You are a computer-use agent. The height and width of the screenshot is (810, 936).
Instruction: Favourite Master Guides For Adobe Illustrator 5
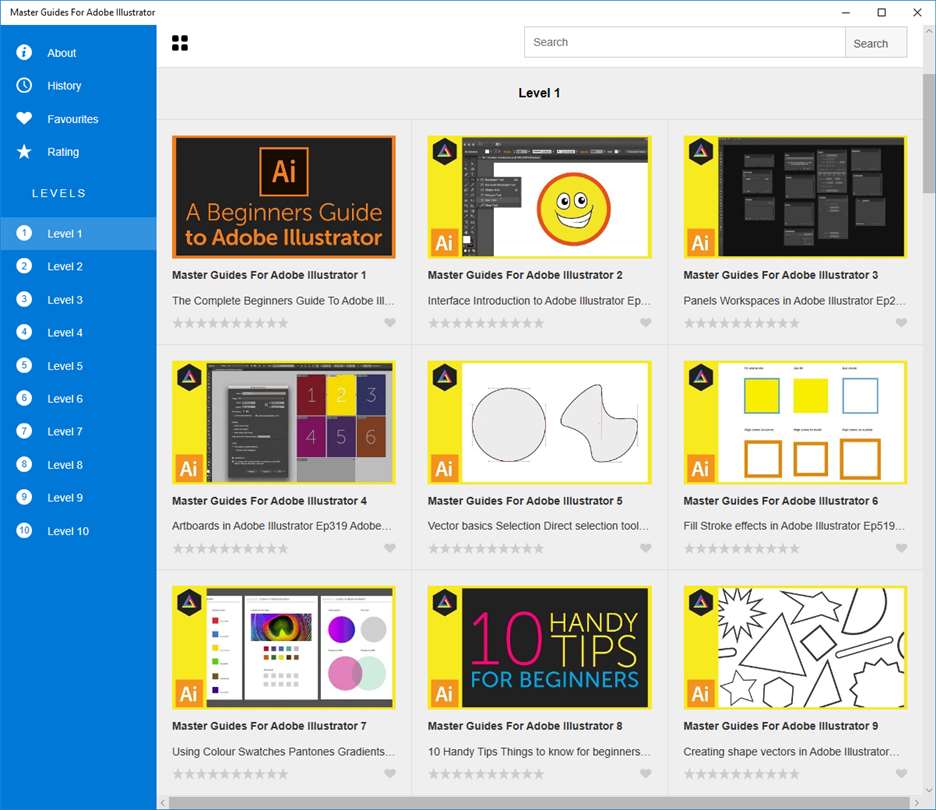pyautogui.click(x=645, y=548)
